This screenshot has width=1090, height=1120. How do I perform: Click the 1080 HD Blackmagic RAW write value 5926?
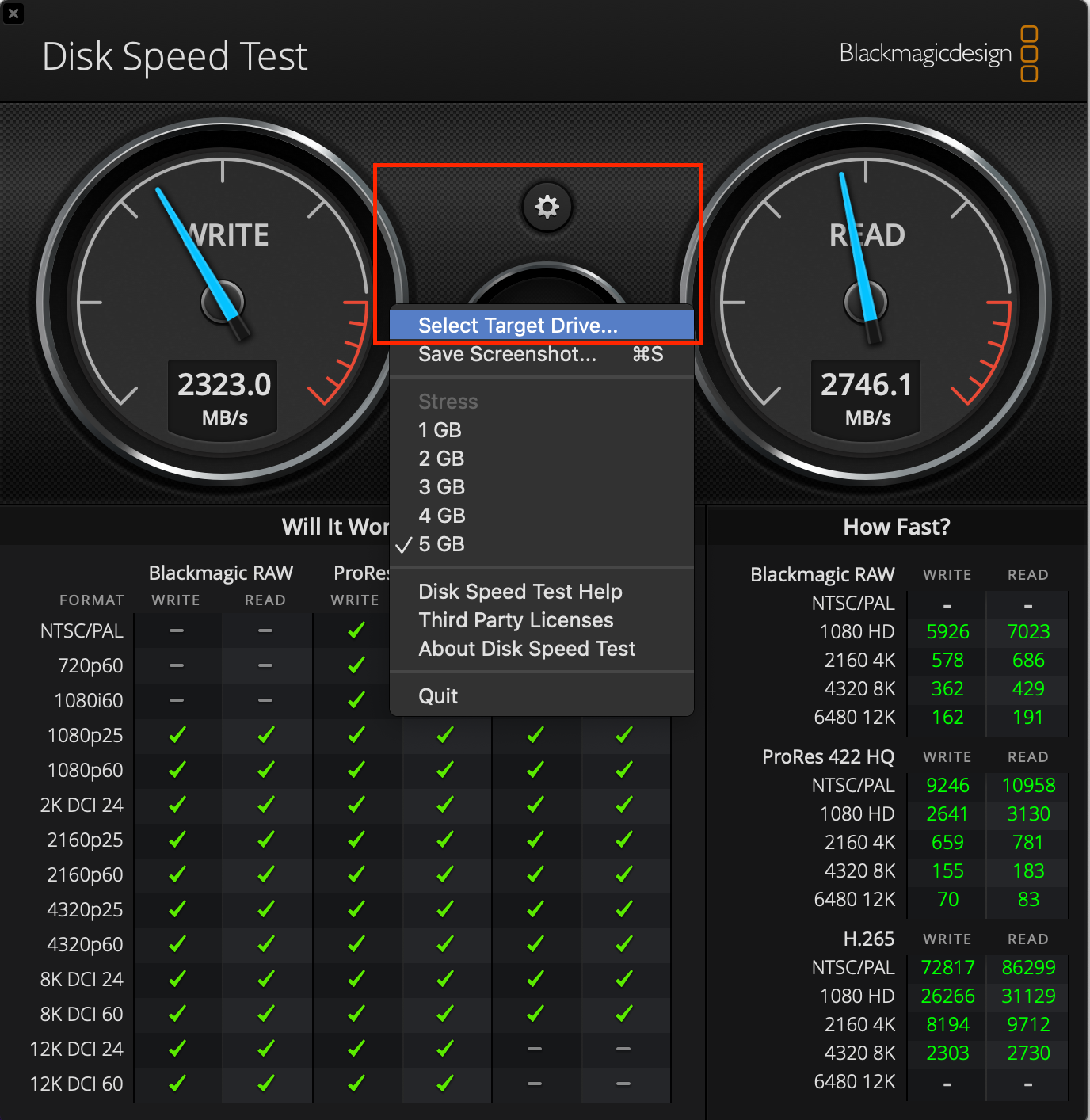click(x=947, y=632)
